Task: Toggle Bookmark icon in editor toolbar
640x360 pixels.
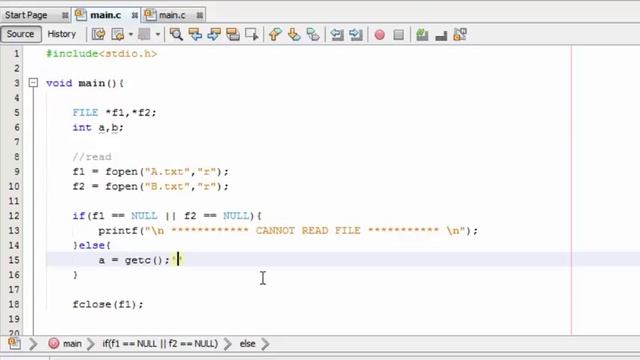Action: [x=313, y=34]
